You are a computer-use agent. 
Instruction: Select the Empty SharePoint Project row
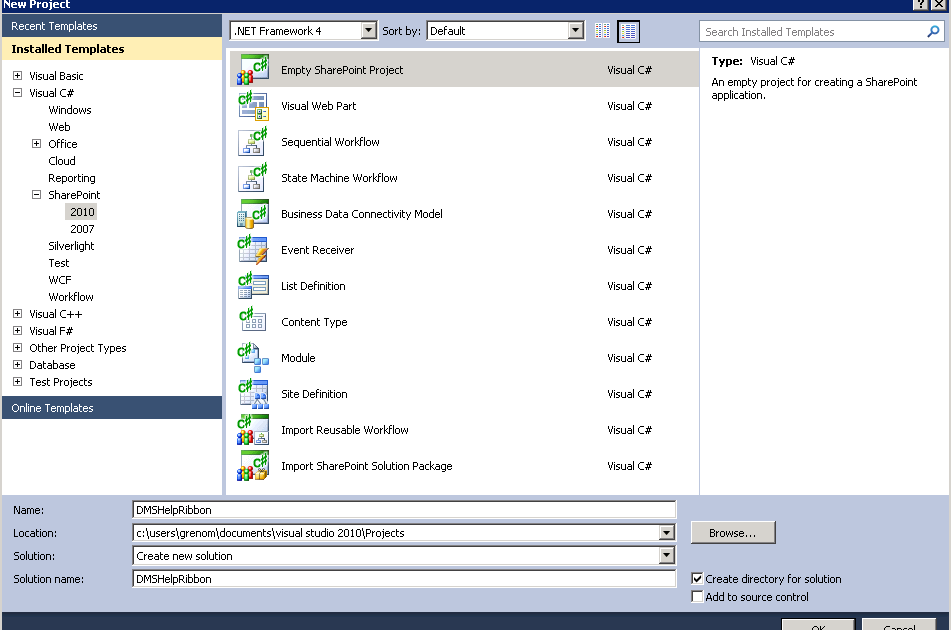[x=465, y=70]
